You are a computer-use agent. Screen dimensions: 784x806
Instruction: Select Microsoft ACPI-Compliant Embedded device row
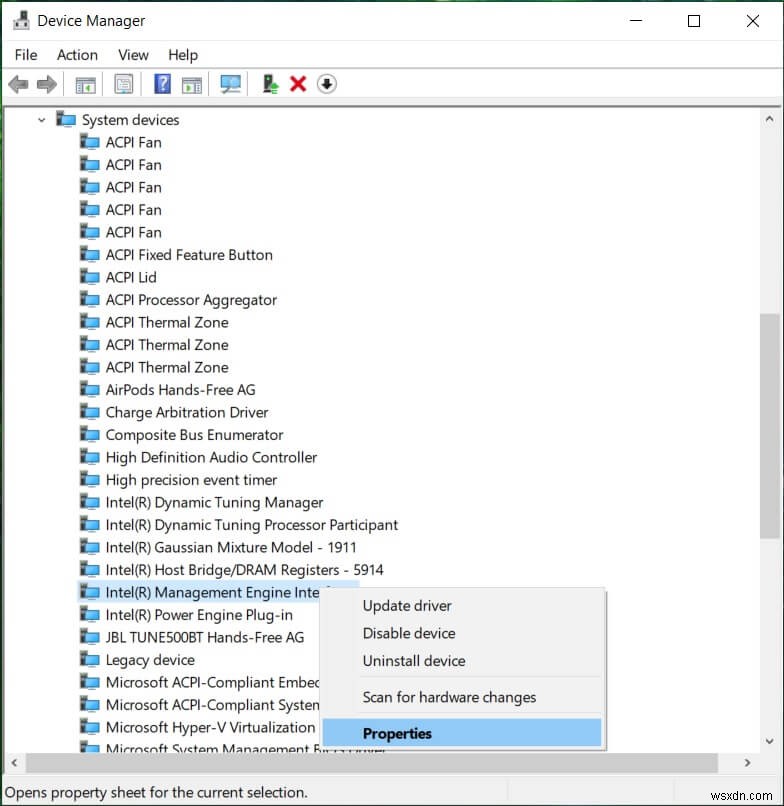(x=212, y=683)
